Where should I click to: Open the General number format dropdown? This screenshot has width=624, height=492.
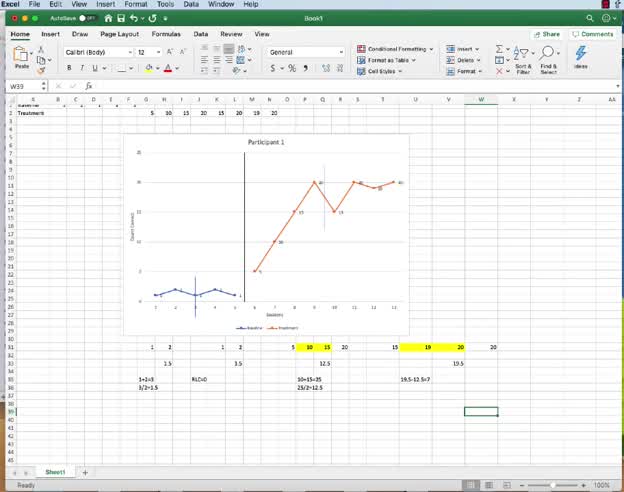pyautogui.click(x=341, y=53)
